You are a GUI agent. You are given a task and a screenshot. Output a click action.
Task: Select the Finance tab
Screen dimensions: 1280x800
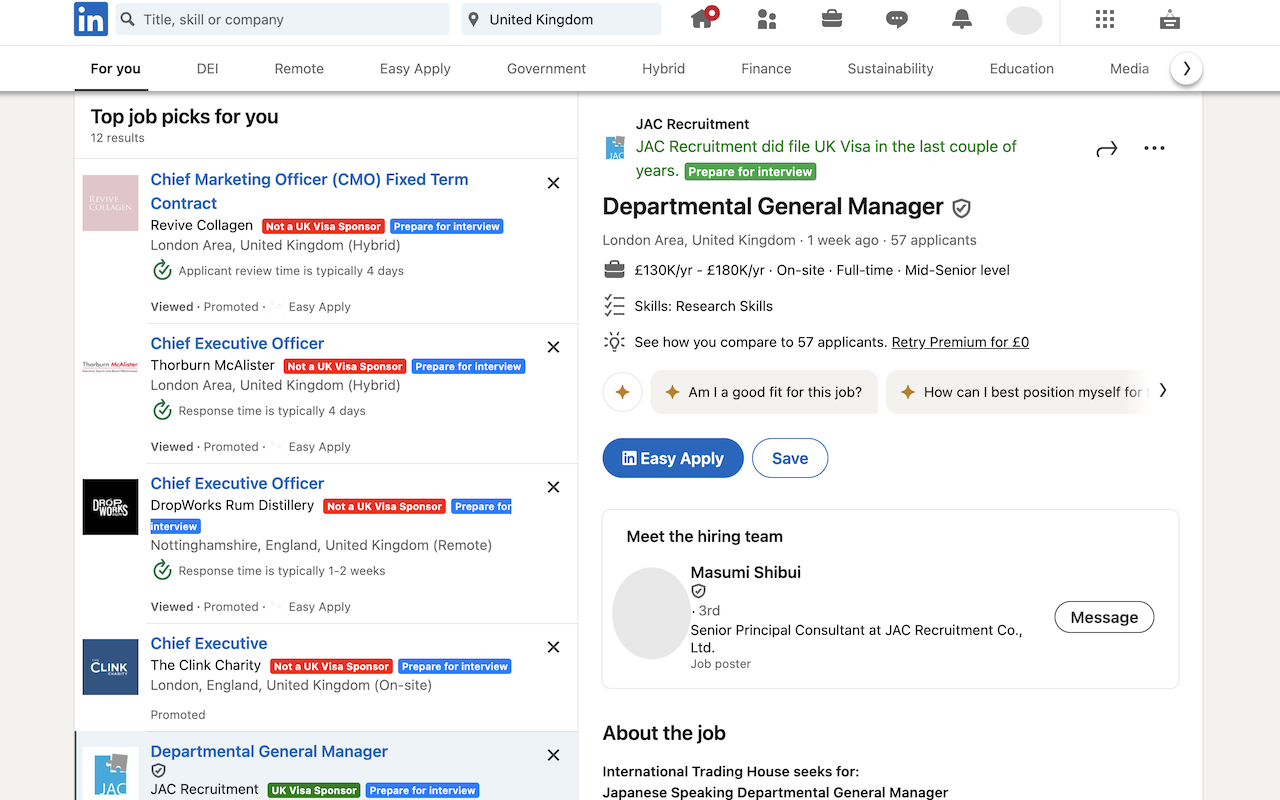click(x=766, y=69)
